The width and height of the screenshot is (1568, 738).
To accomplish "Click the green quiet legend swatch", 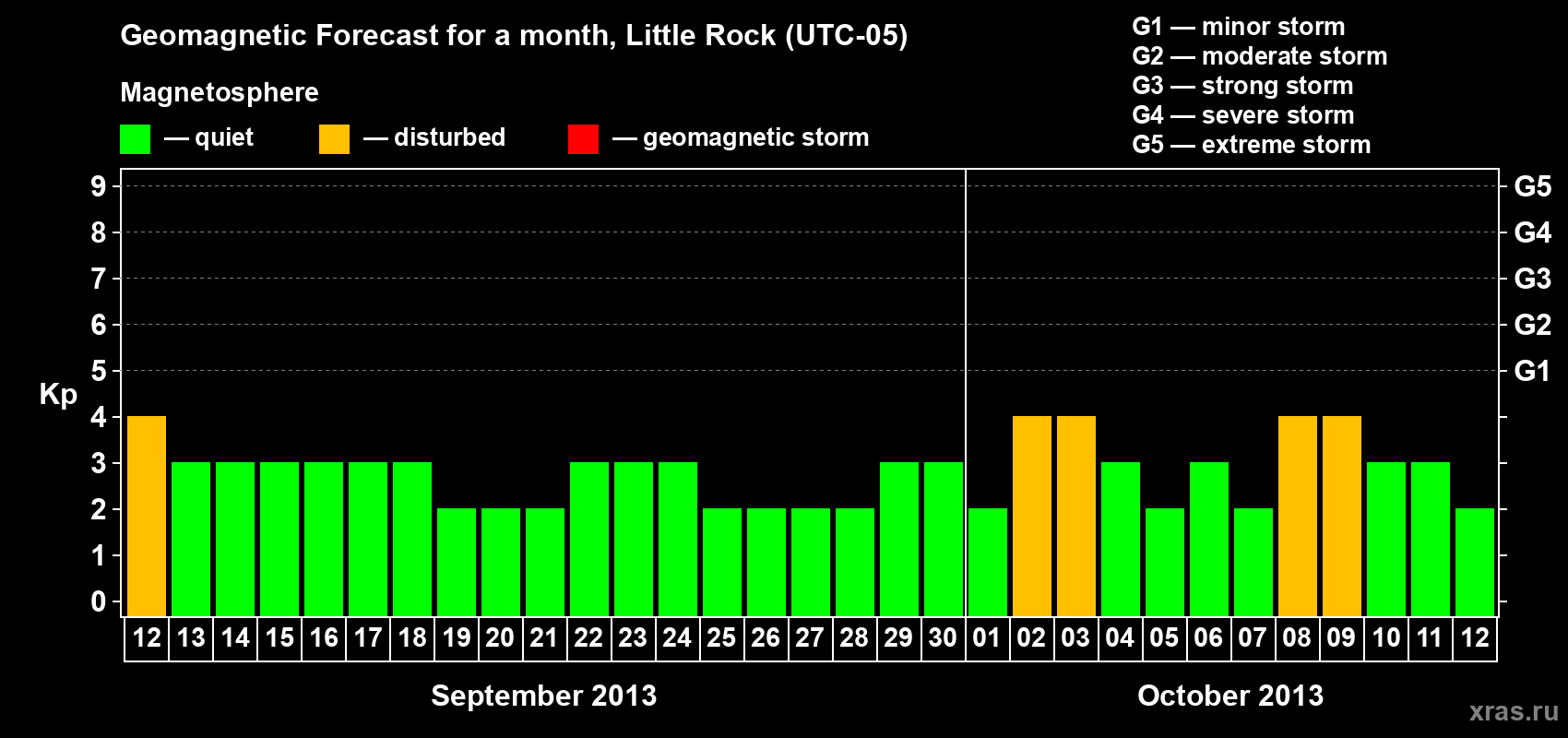I will [136, 139].
